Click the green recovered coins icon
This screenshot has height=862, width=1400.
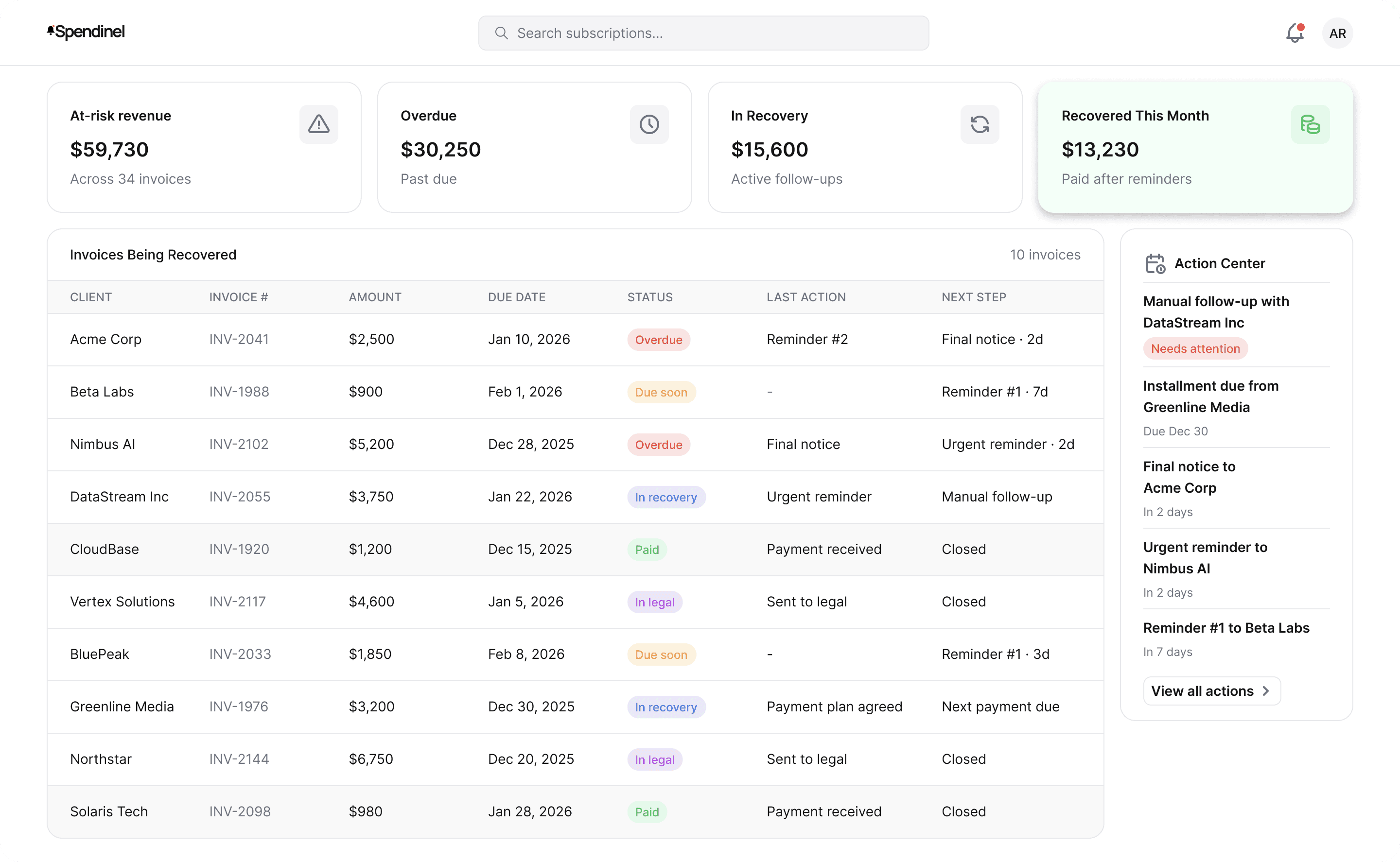coord(1310,124)
